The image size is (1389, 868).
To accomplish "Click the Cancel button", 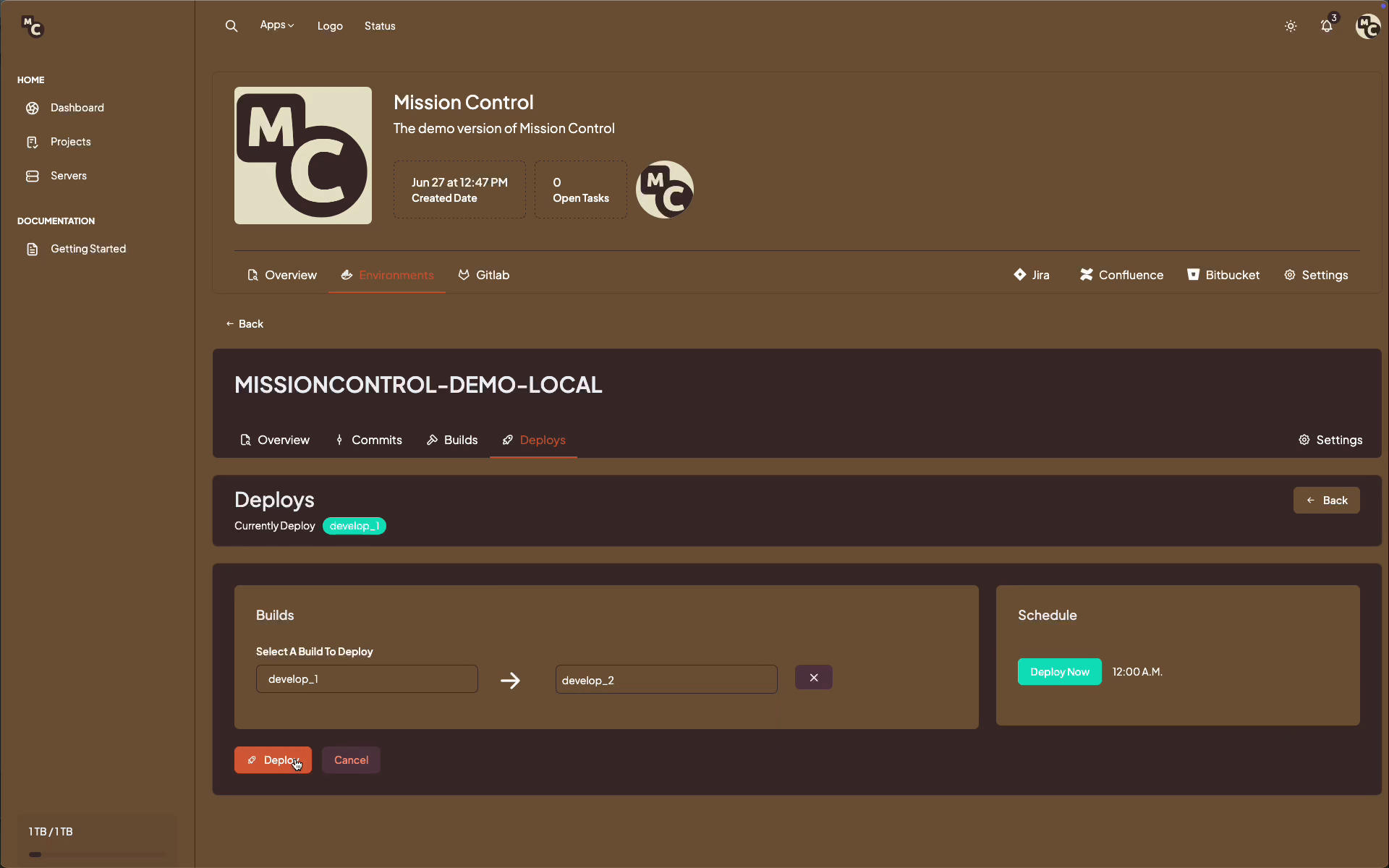I will coord(351,760).
